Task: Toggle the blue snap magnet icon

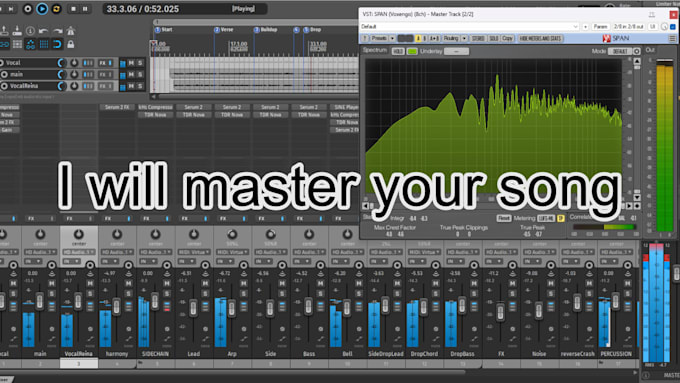Action: coord(57,44)
